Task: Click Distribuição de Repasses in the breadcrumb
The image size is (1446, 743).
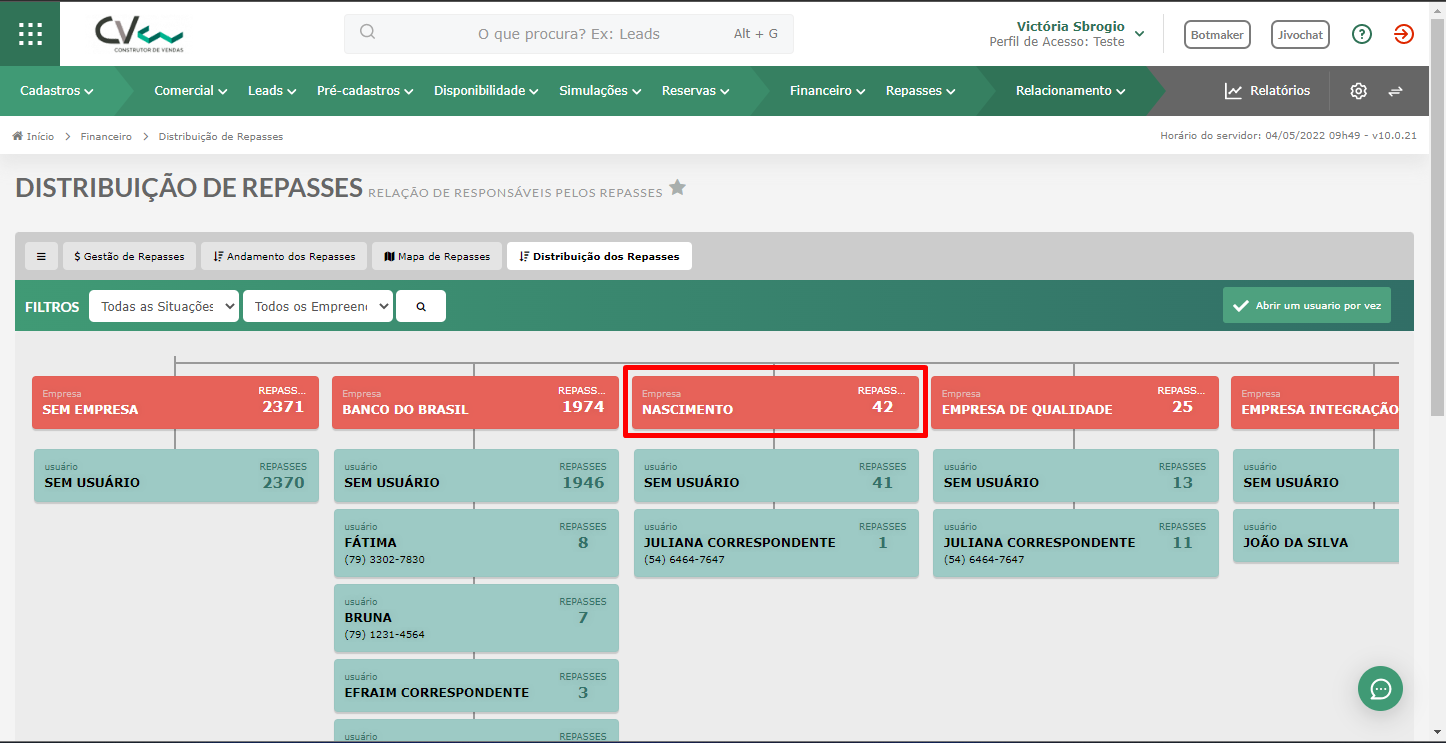Action: coord(221,136)
